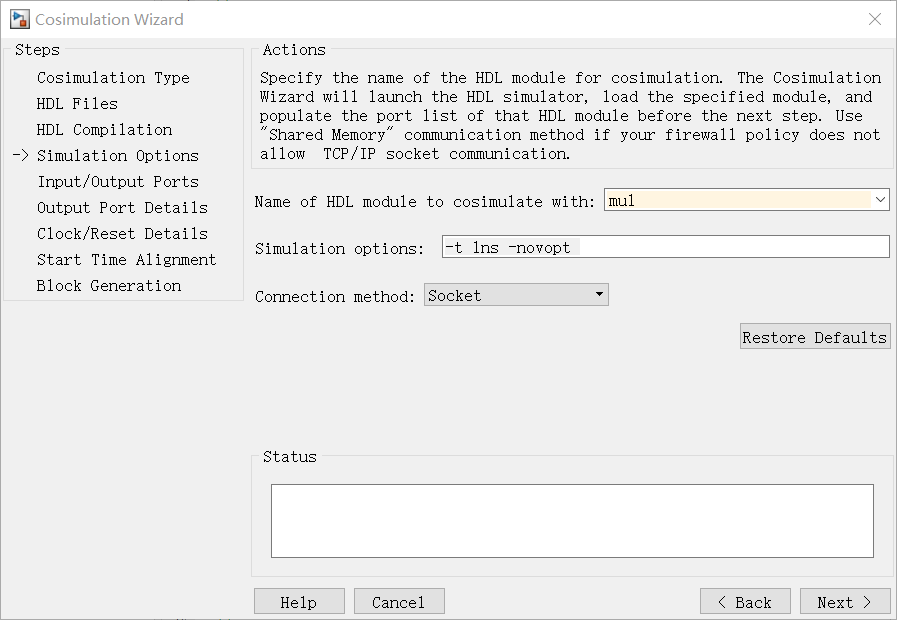Expand the HDL module name dropdown arrow

(x=880, y=200)
